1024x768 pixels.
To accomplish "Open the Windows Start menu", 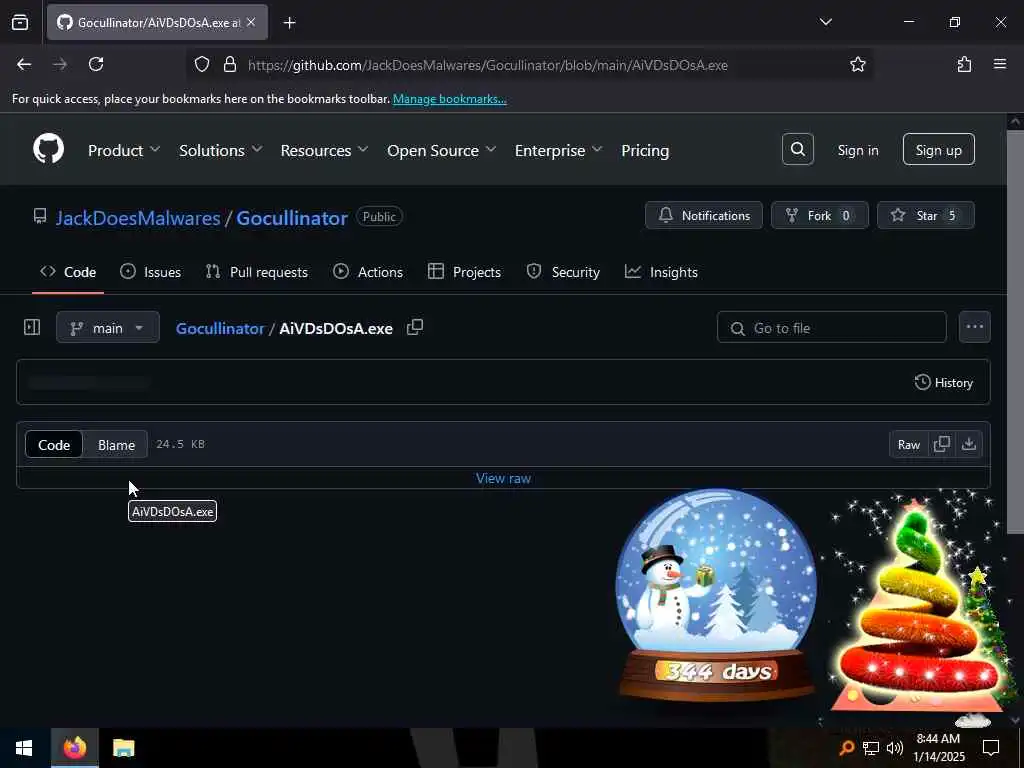I will pos(24,748).
